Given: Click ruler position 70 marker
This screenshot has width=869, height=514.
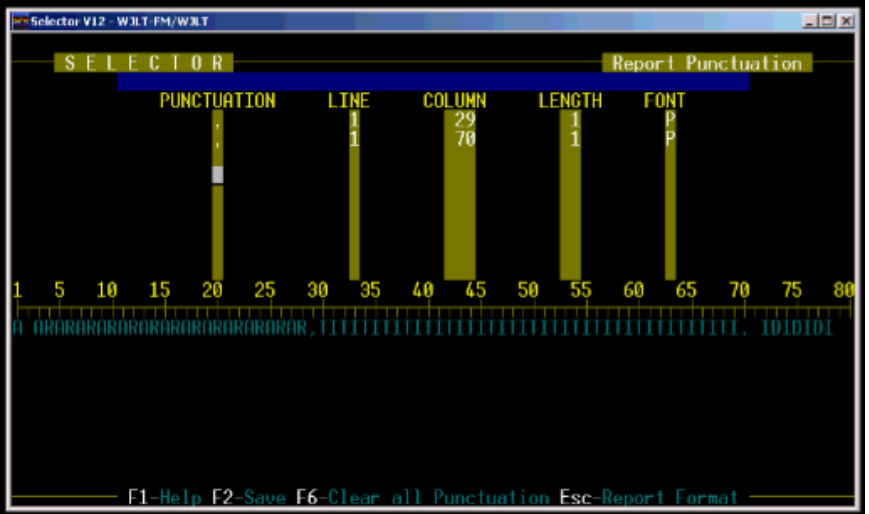Looking at the screenshot, I should tap(739, 290).
